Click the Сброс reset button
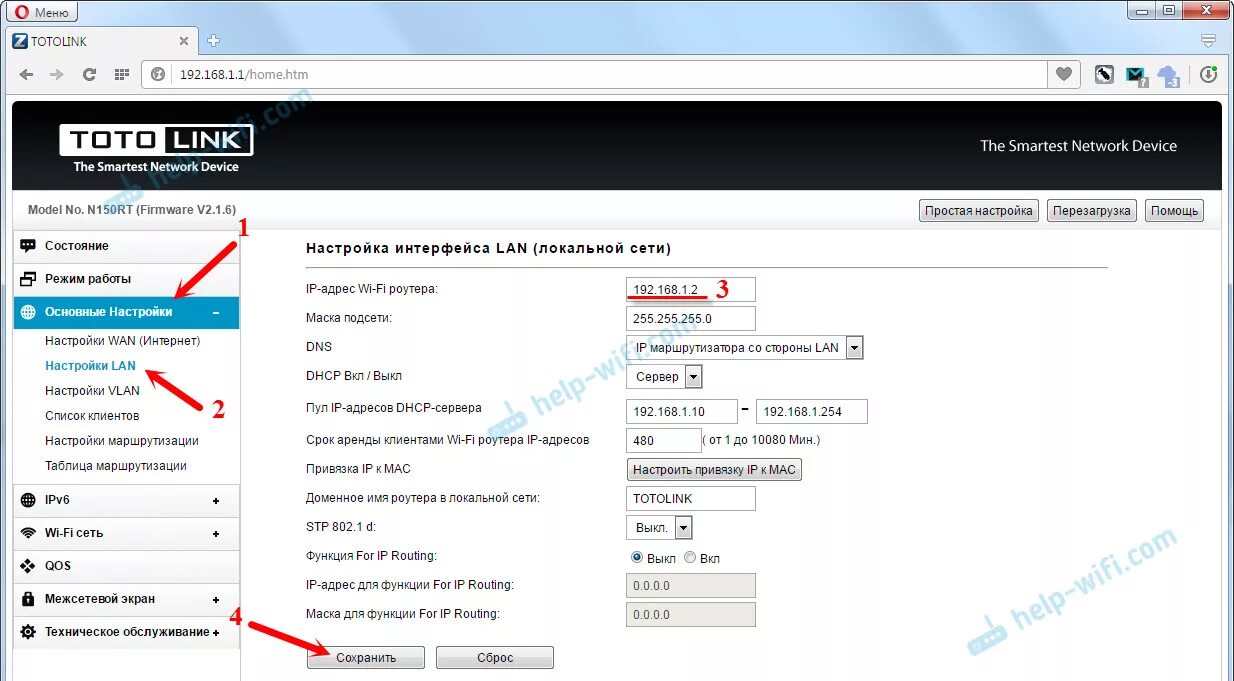1234x681 pixels. 495,658
